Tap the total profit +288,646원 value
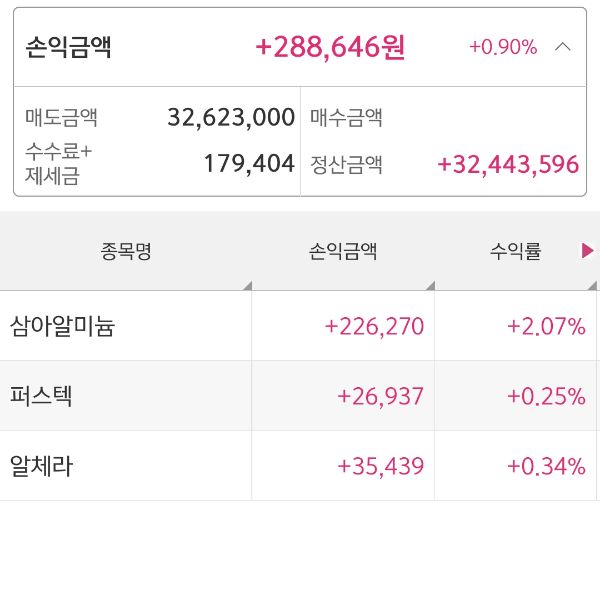600x600 pixels. (x=330, y=48)
